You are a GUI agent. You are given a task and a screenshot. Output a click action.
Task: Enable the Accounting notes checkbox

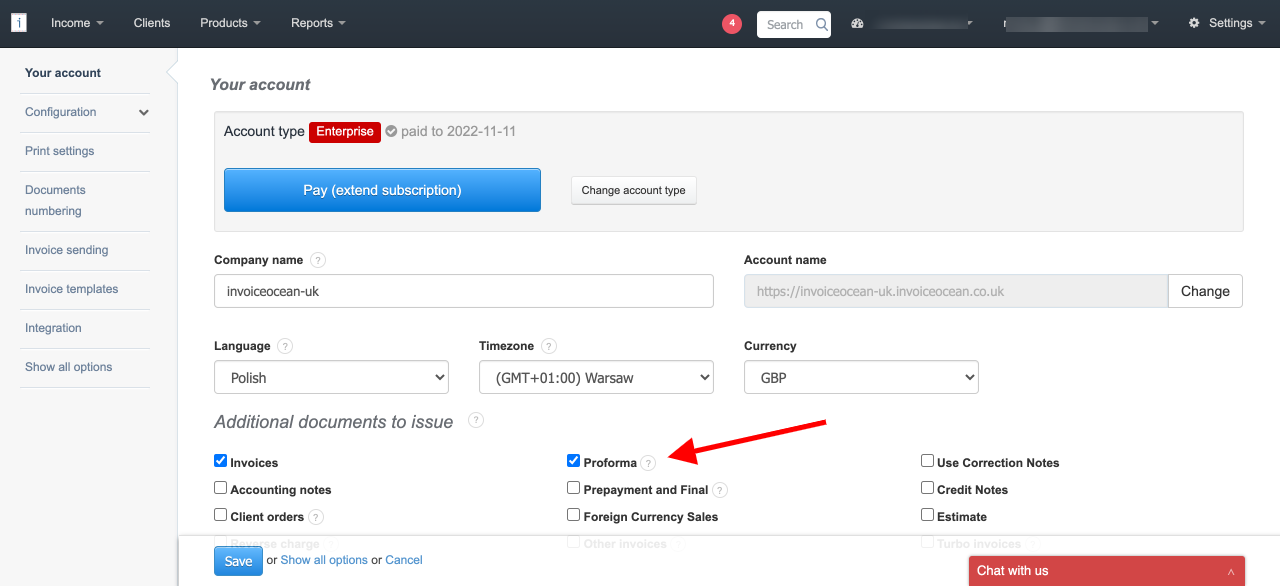click(x=220, y=488)
